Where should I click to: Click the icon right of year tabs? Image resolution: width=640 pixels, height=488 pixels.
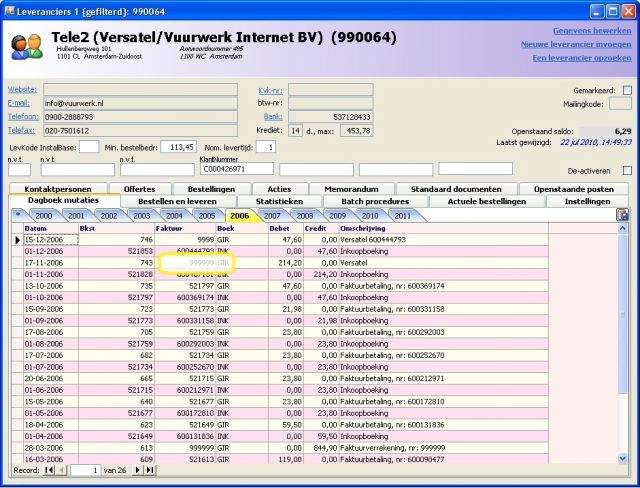coord(622,215)
